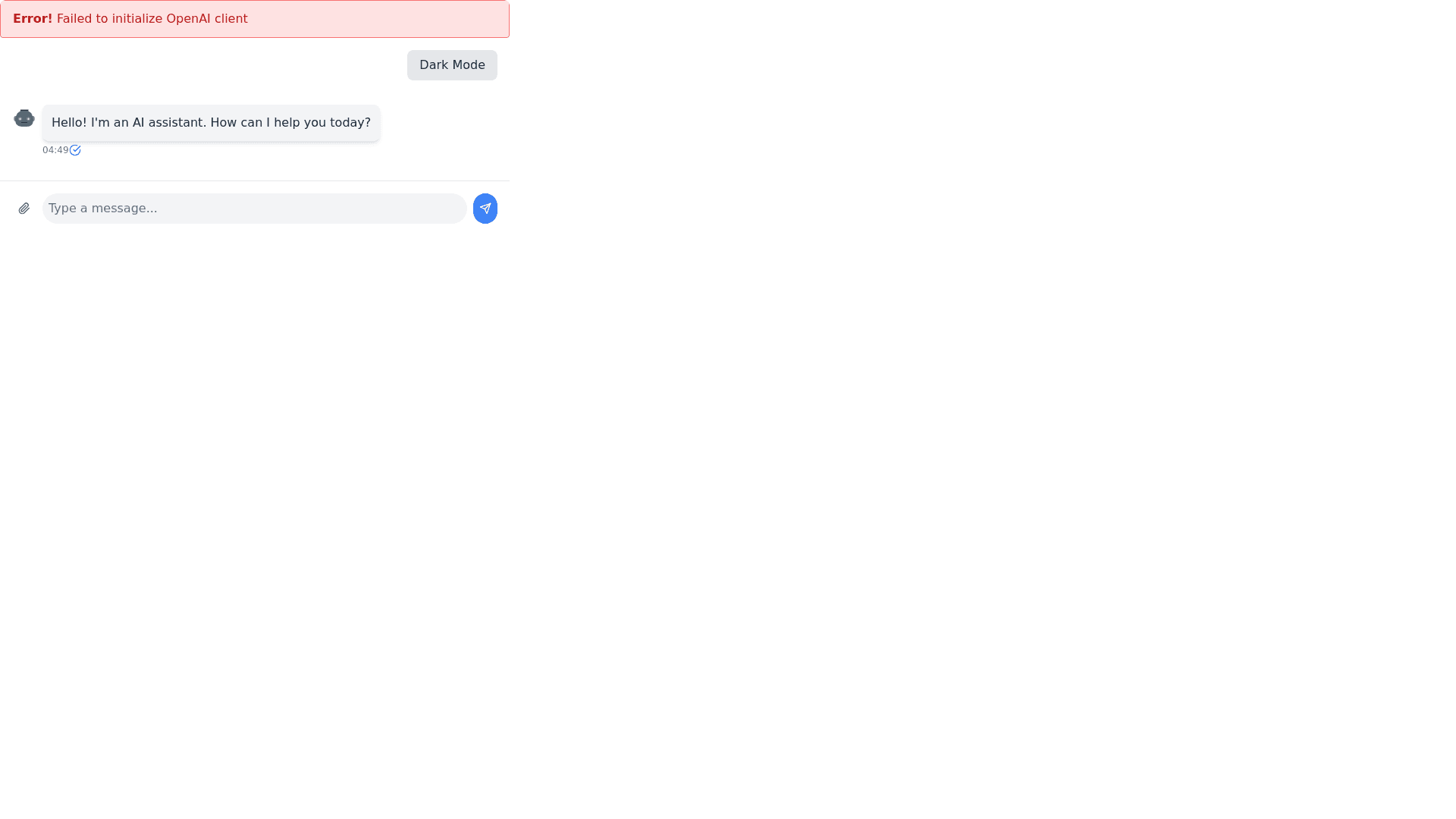Click the 04:49 message timestamp

pos(55,150)
